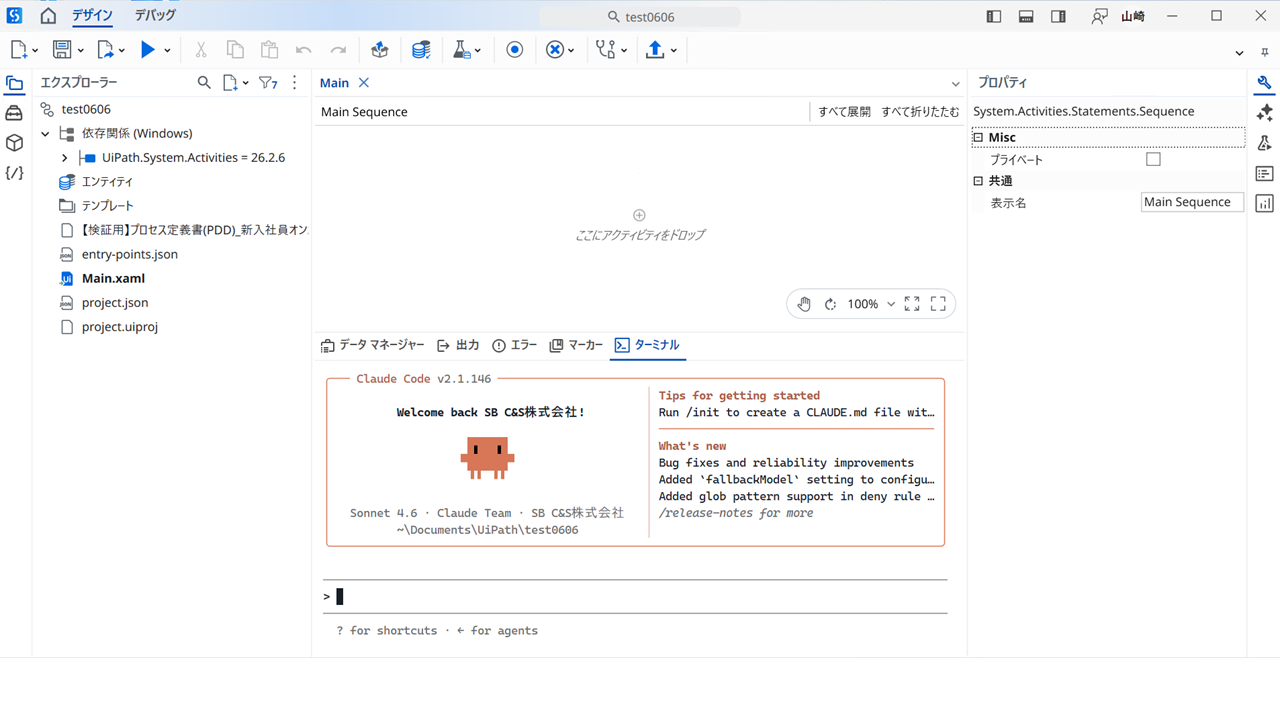Publish the project with the upload icon
This screenshot has width=1280, height=720.
(655, 50)
